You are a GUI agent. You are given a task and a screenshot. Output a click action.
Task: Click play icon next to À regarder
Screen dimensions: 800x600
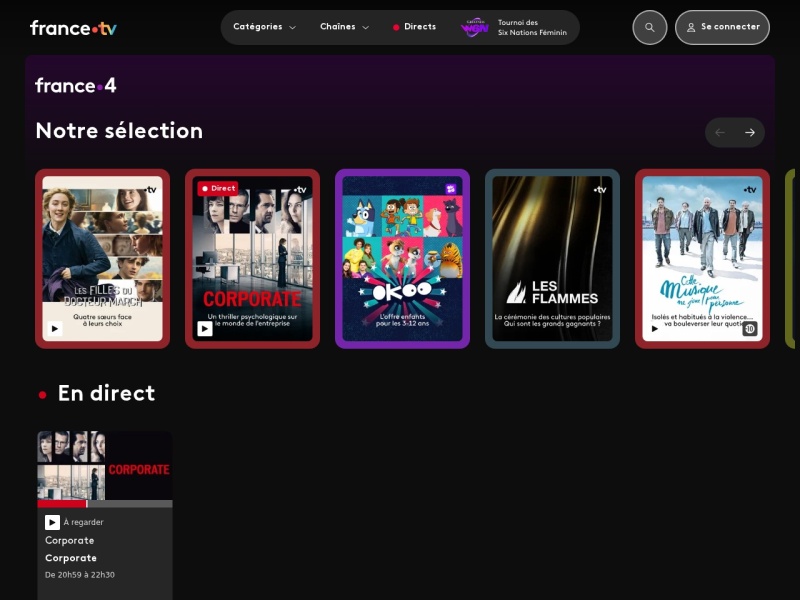tap(52, 522)
